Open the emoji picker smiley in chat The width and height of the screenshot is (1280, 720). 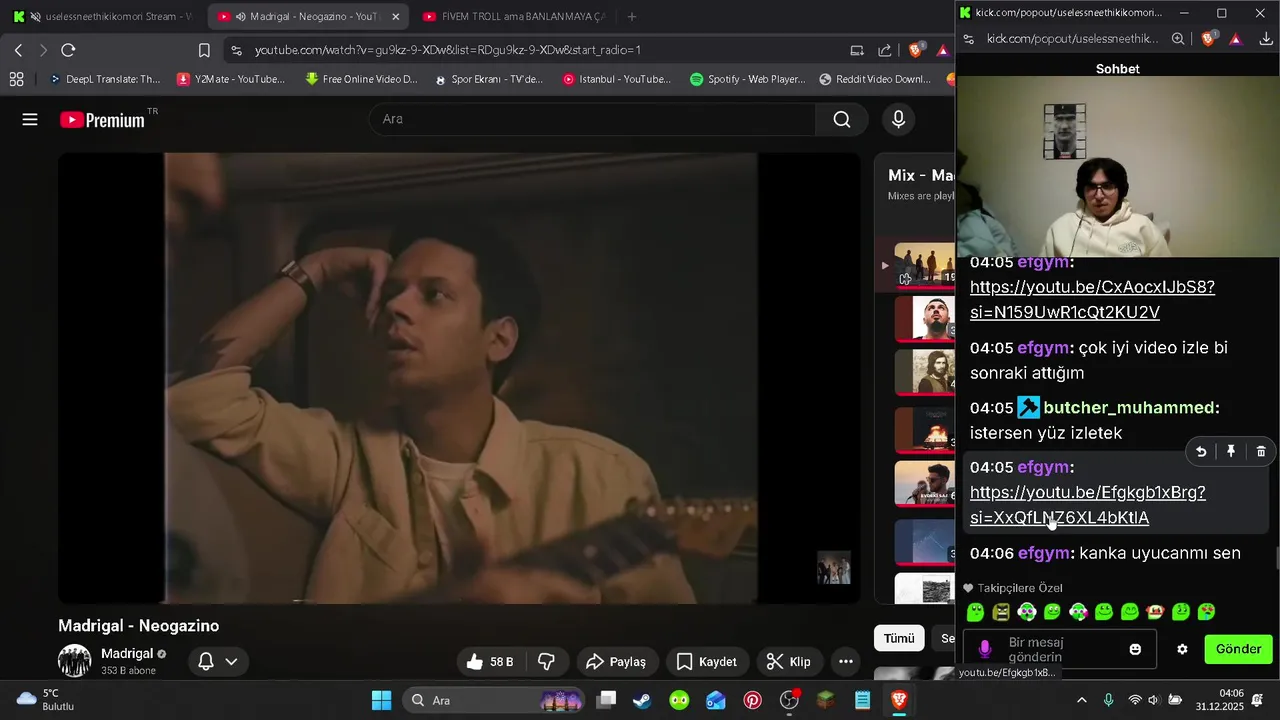(1135, 649)
